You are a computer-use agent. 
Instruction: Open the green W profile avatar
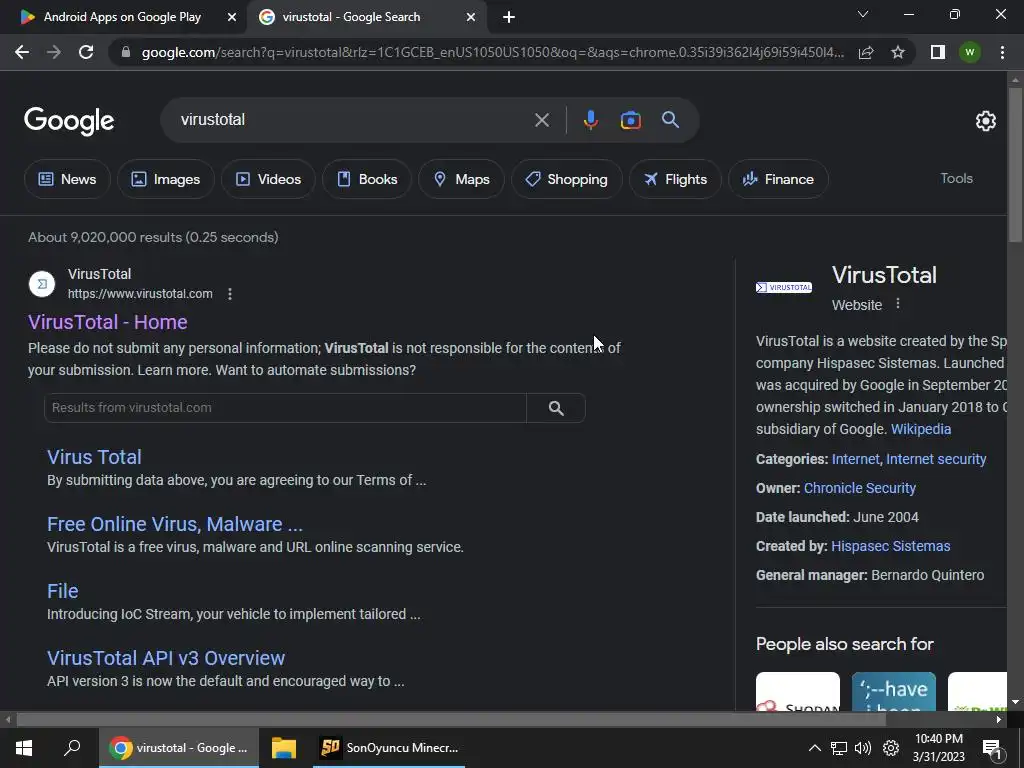[x=970, y=52]
